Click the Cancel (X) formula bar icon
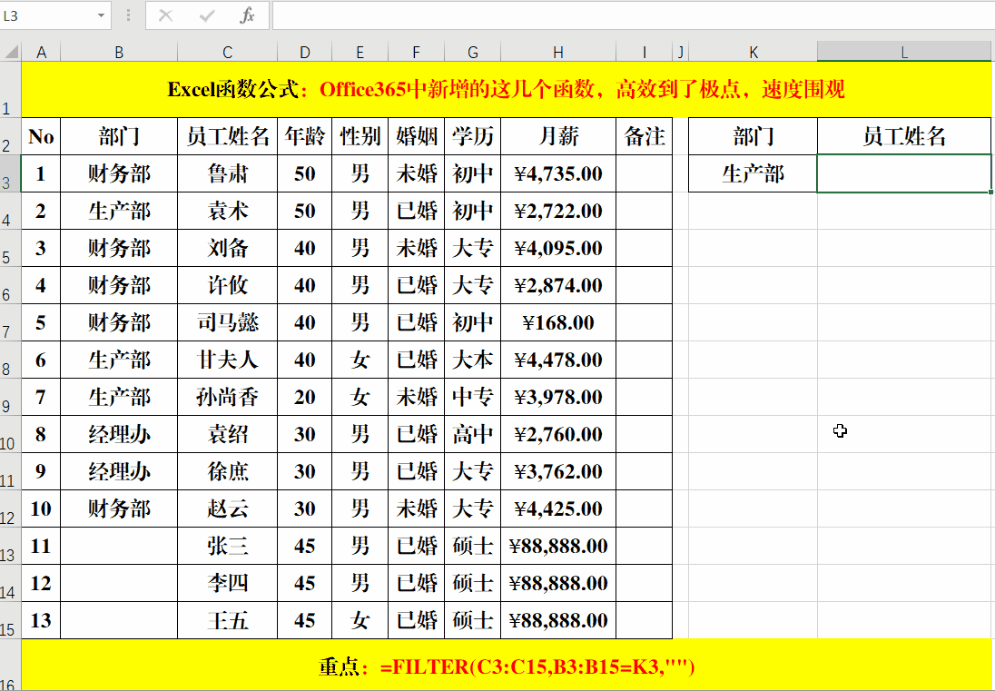995x691 pixels. point(166,16)
